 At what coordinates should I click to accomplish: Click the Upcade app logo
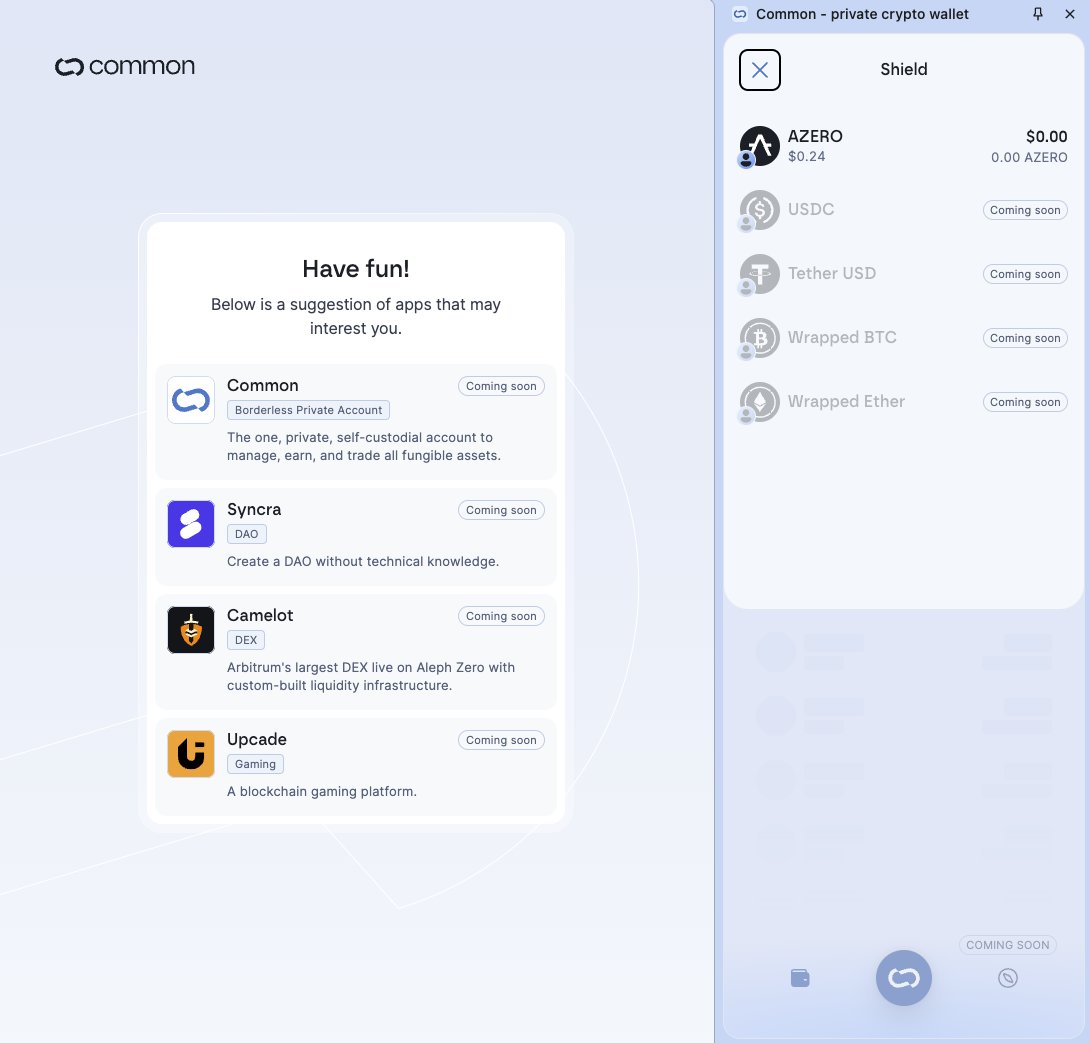191,754
